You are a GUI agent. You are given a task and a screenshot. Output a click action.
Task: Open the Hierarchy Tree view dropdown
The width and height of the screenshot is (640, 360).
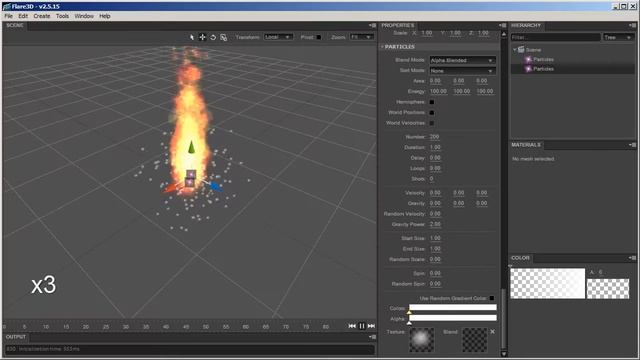619,38
